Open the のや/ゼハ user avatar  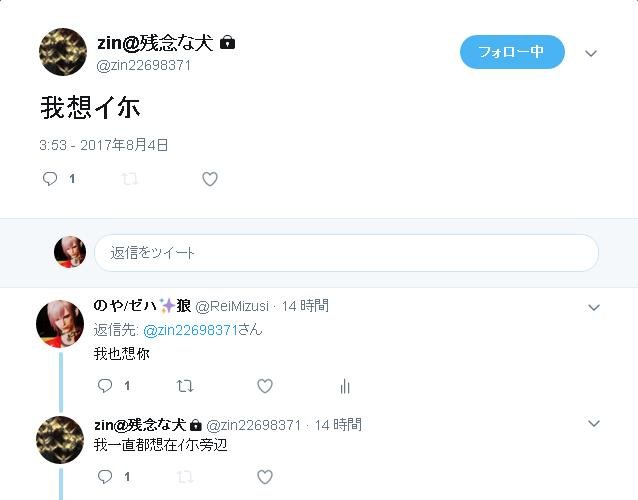point(60,324)
